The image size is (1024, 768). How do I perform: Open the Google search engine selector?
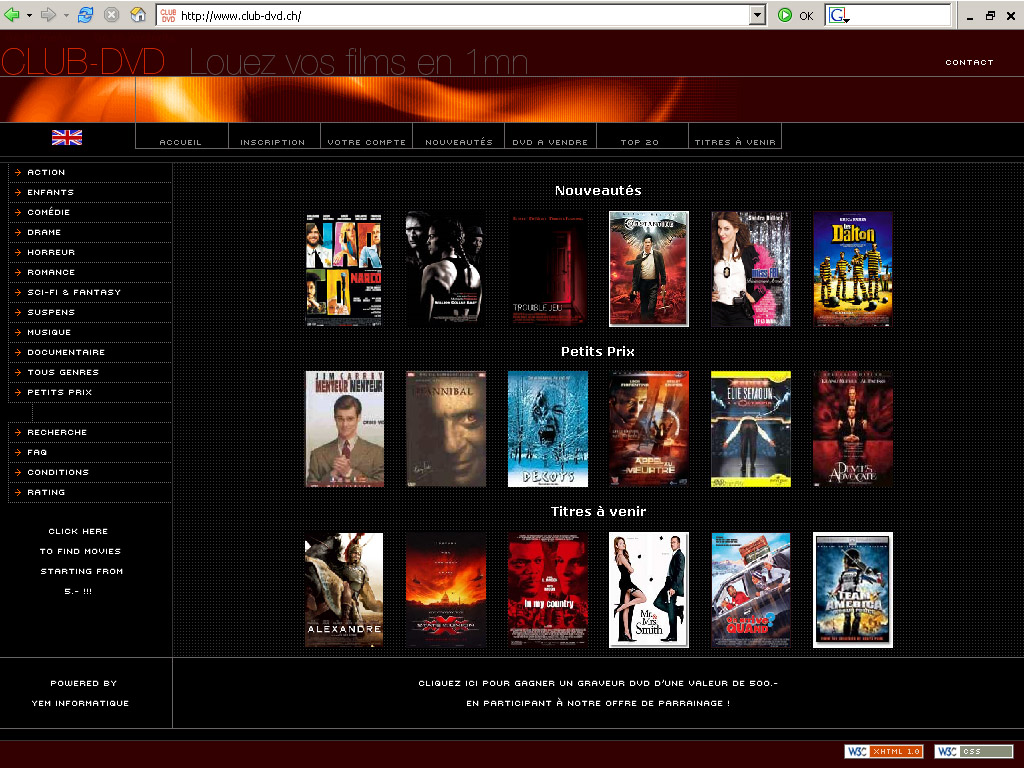tap(839, 16)
